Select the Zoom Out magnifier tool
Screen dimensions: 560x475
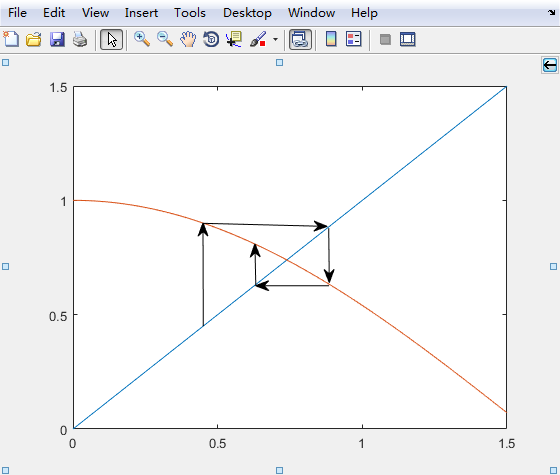point(165,39)
